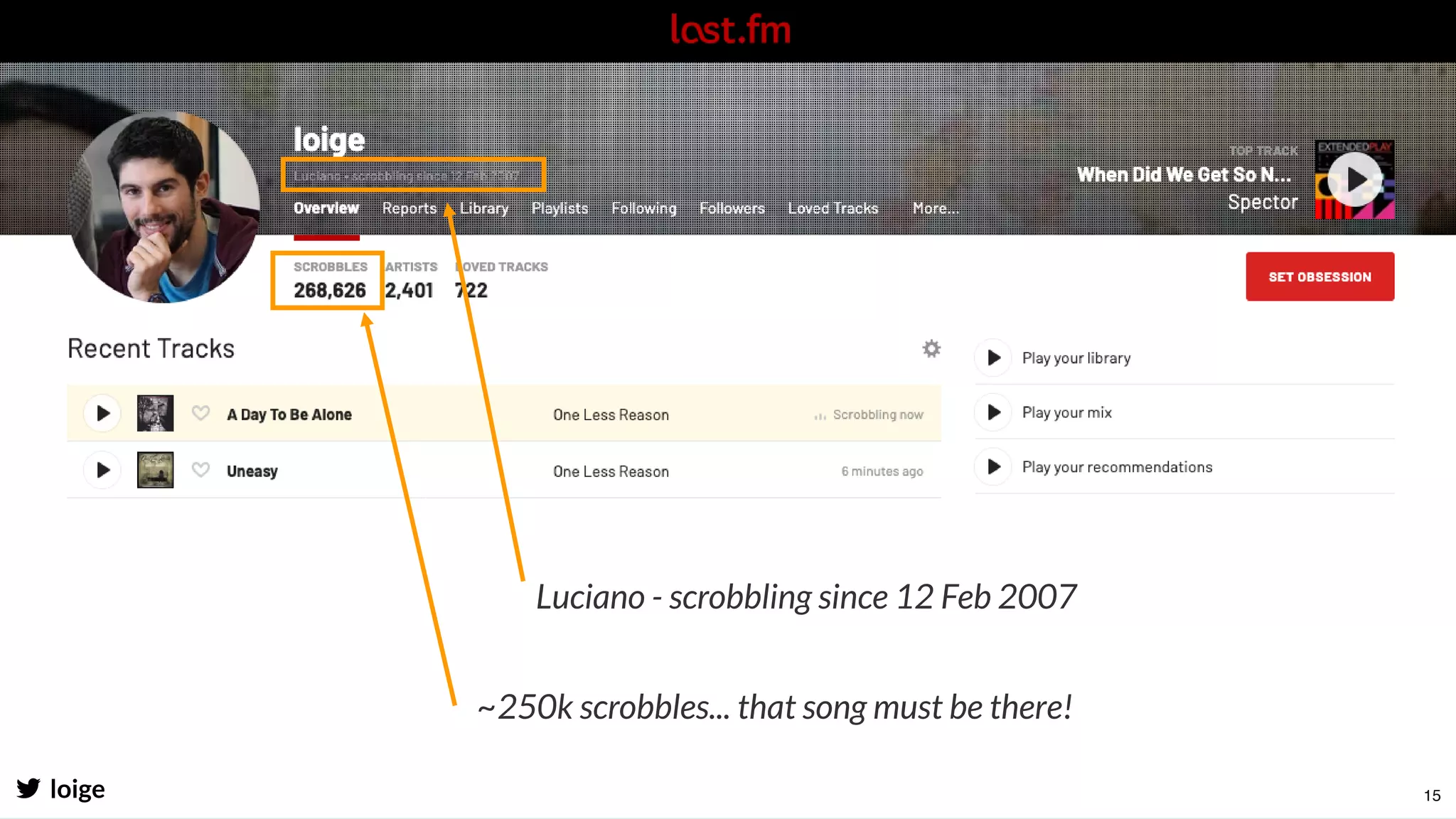Go to the Playlists tab
The image size is (1456, 819).
pos(560,208)
